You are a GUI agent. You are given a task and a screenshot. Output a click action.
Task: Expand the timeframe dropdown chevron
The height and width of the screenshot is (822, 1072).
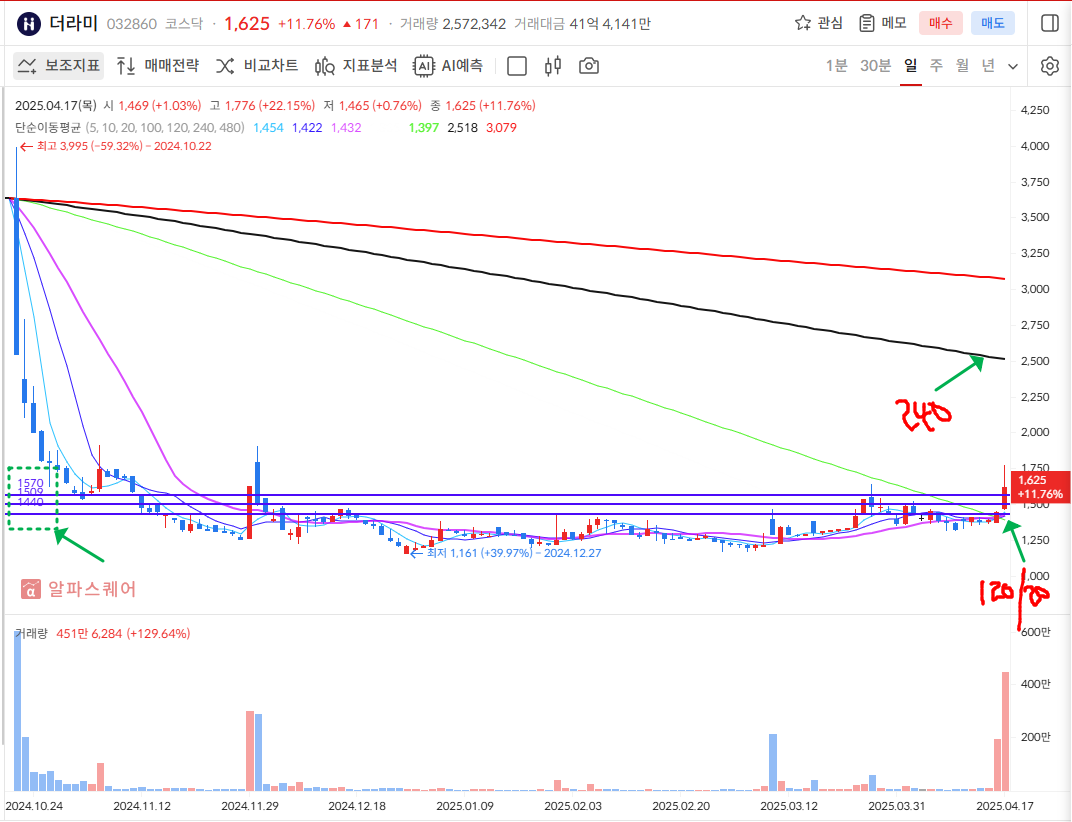[x=1013, y=66]
